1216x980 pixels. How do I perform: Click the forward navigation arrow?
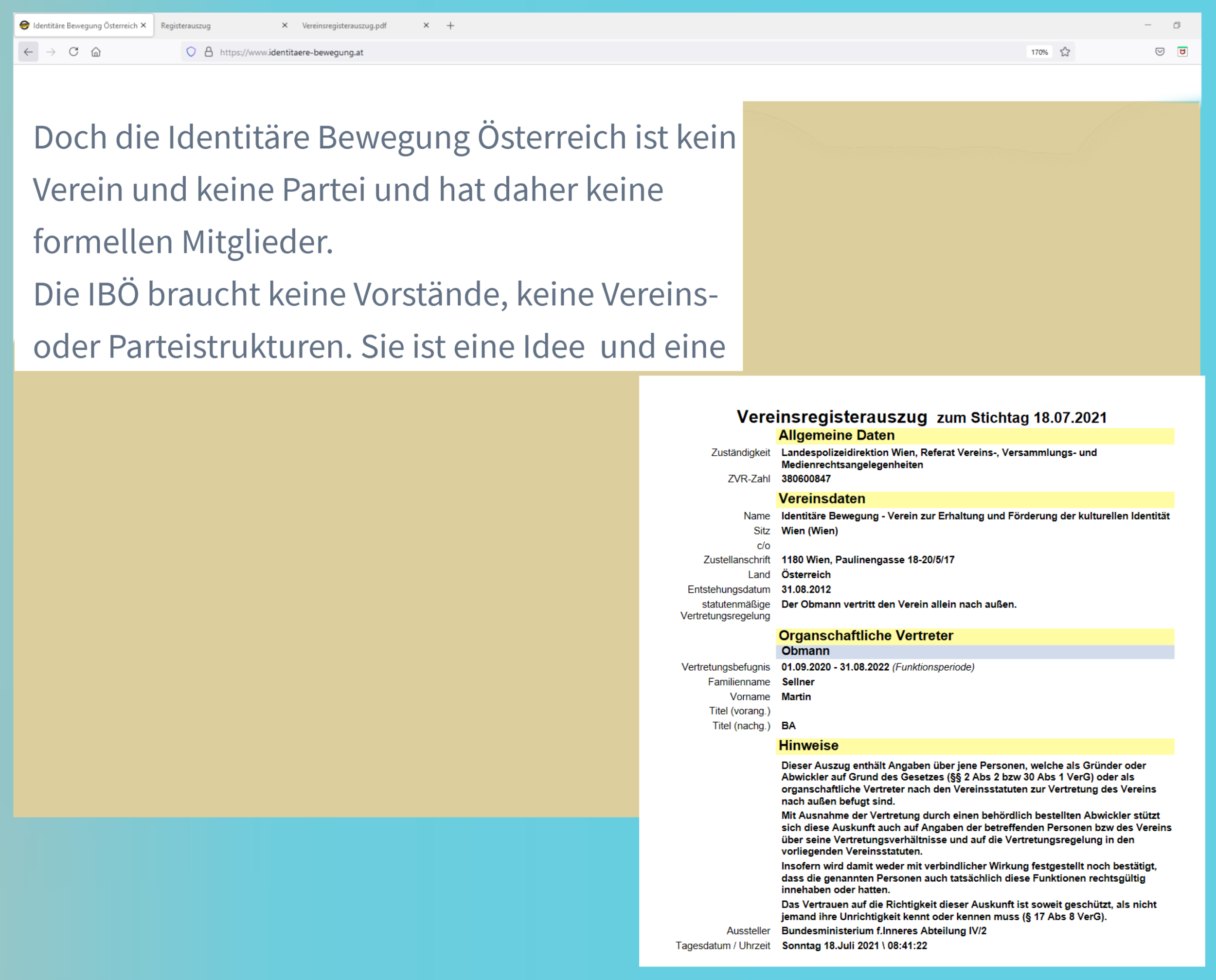(x=51, y=52)
